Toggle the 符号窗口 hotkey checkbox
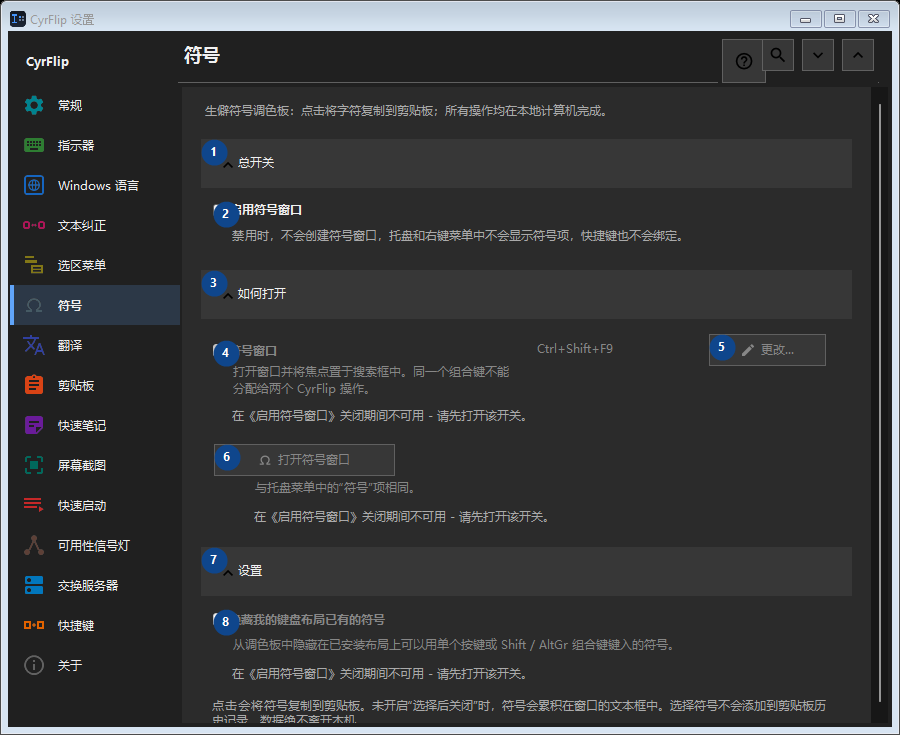This screenshot has height=735, width=900. pos(220,351)
